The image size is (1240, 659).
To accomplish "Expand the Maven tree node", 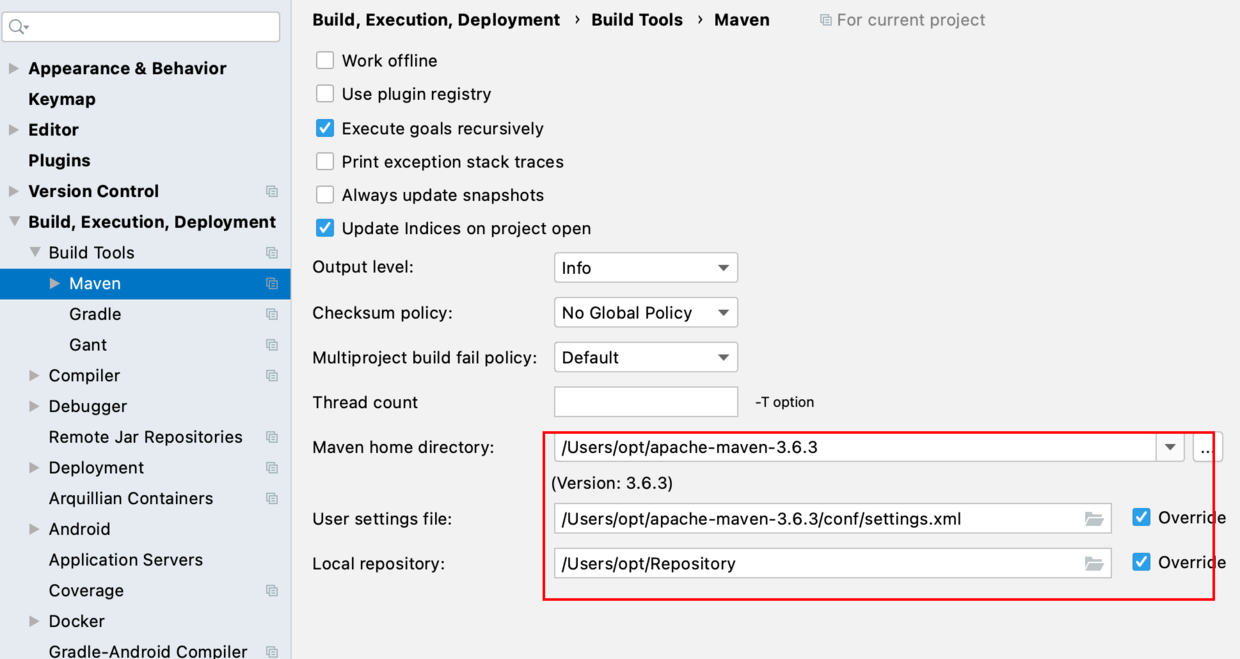I will coord(55,284).
